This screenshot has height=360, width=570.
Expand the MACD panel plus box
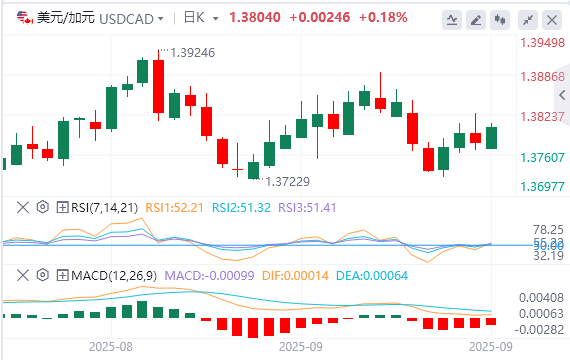63,276
